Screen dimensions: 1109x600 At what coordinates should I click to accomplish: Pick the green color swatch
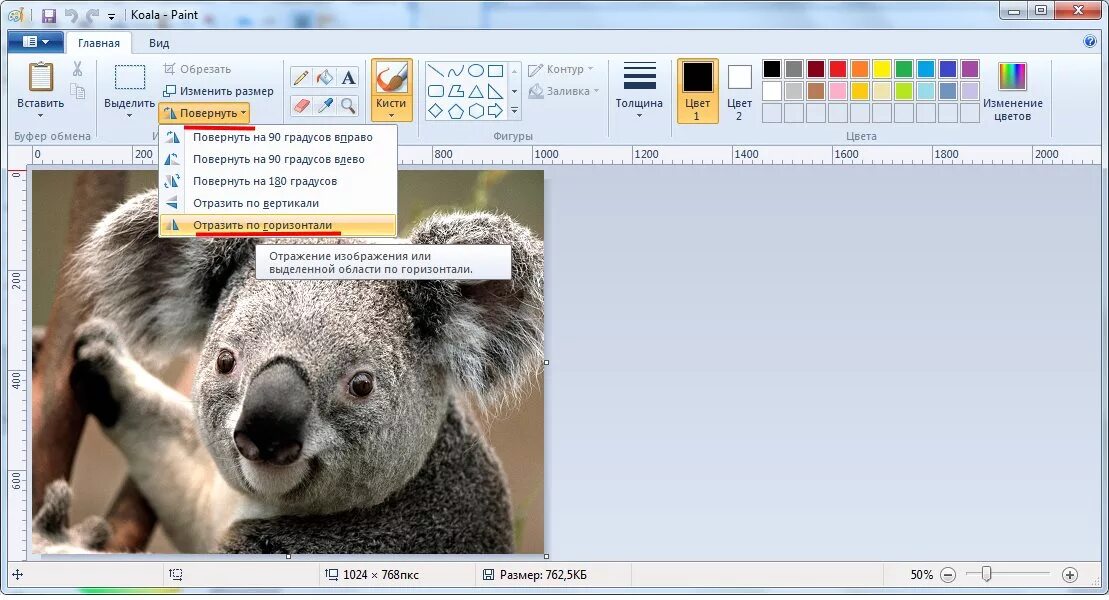(904, 69)
